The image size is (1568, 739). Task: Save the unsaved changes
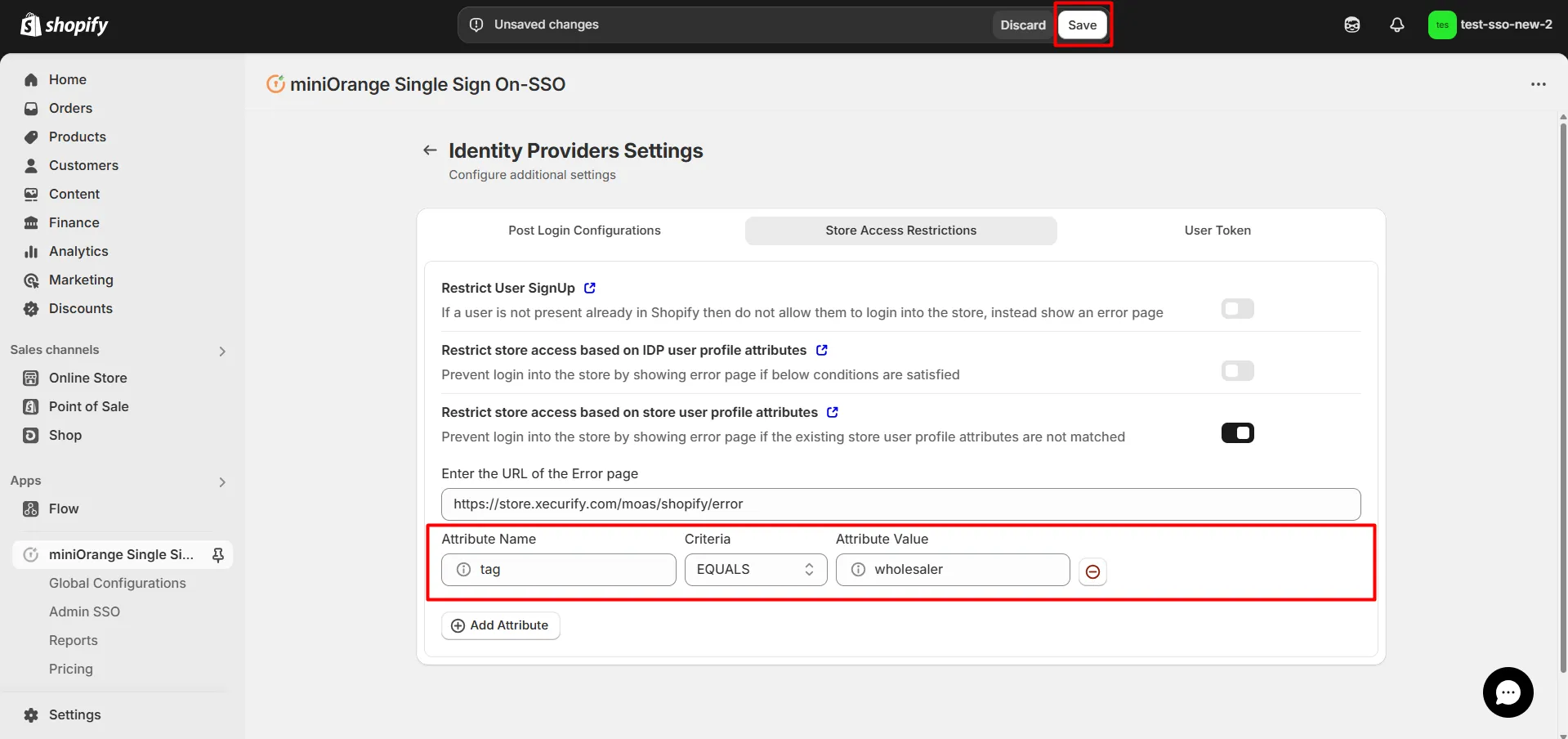(x=1082, y=25)
